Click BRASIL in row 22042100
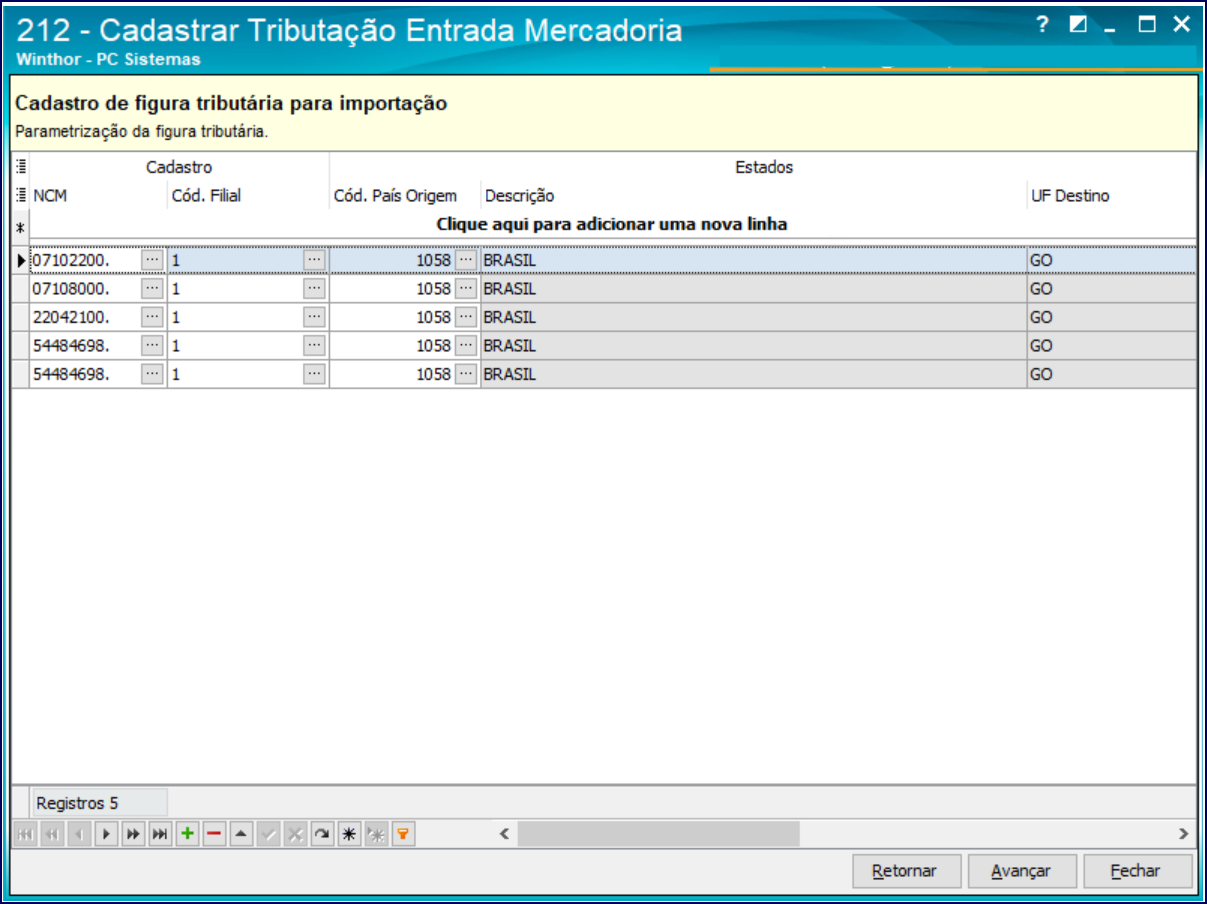1207x904 pixels. (510, 317)
